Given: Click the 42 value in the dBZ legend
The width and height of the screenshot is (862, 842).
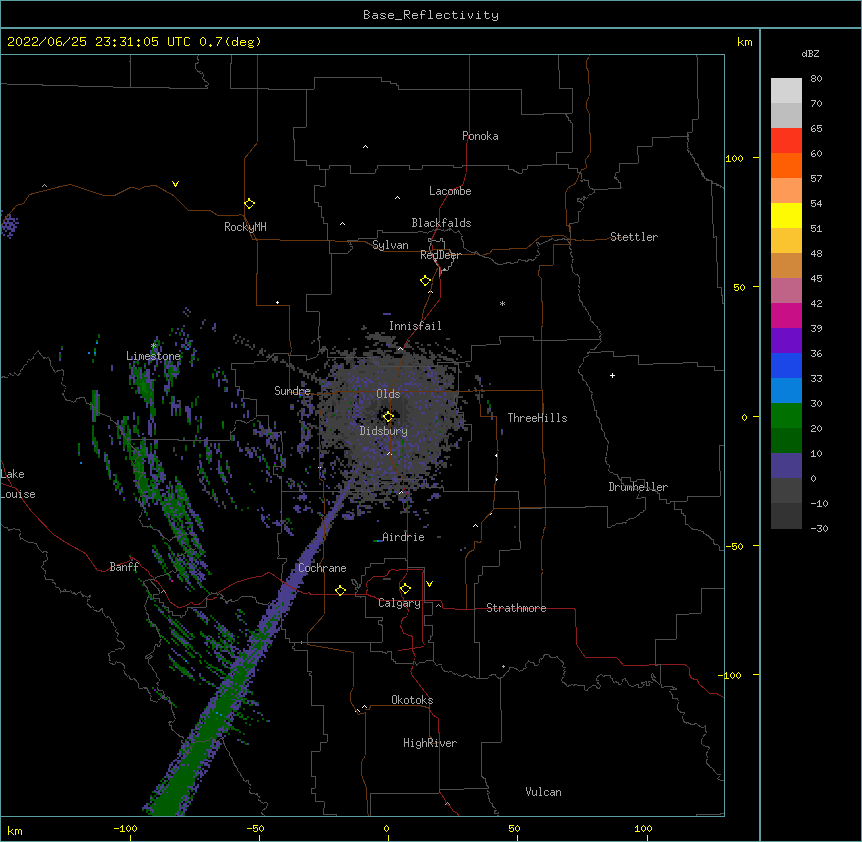Looking at the screenshot, I should (816, 303).
